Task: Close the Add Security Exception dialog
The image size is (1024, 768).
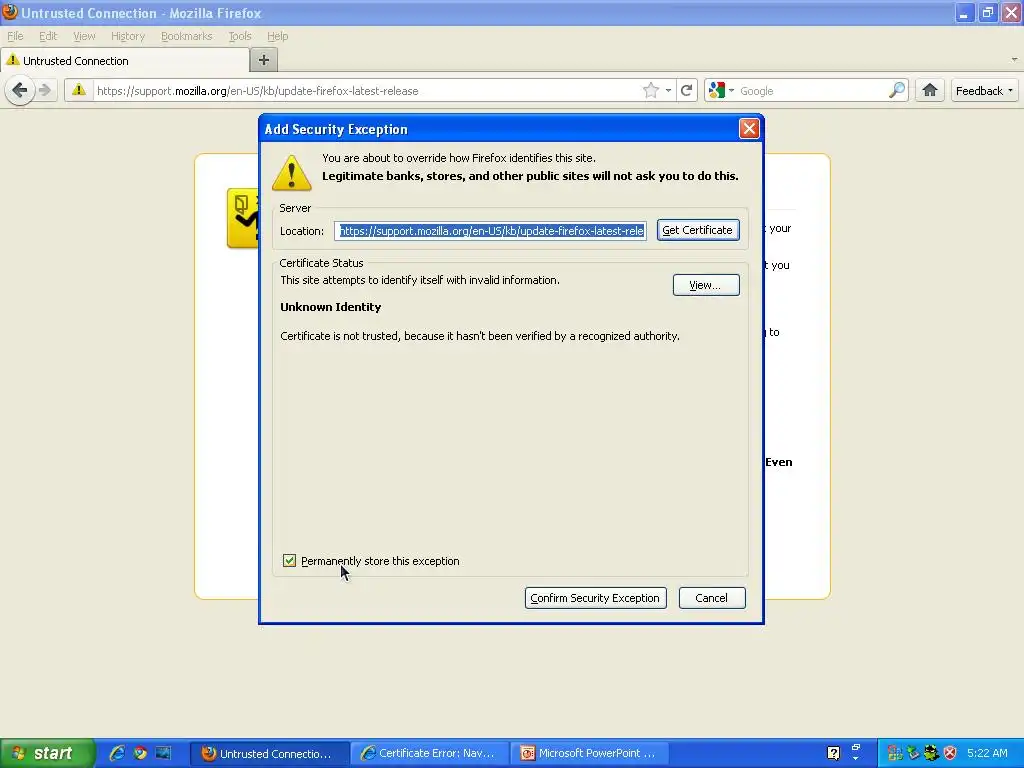Action: coord(748,129)
